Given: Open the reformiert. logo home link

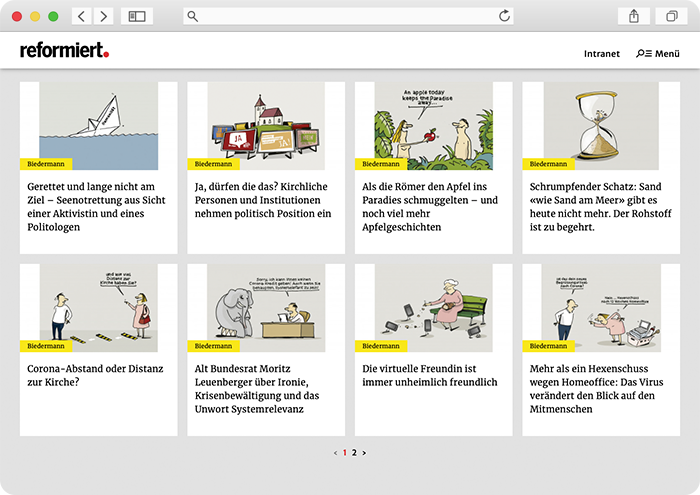Looking at the screenshot, I should [64, 50].
